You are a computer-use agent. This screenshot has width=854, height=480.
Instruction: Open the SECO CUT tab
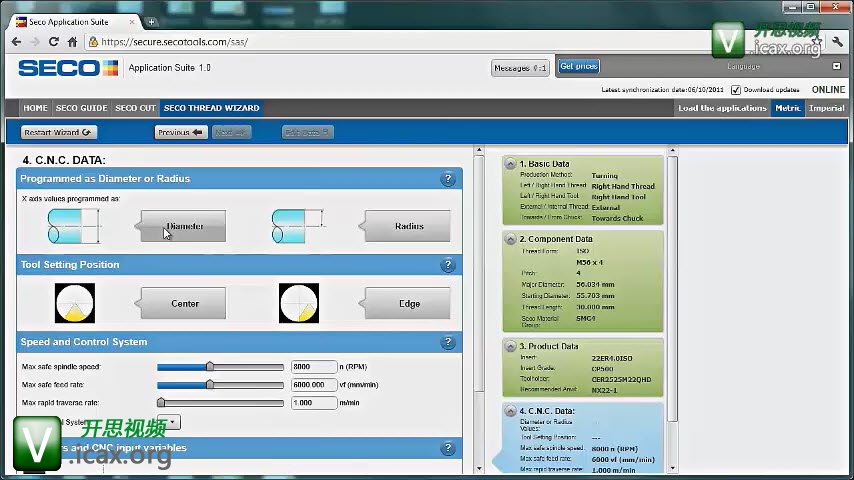(135, 108)
